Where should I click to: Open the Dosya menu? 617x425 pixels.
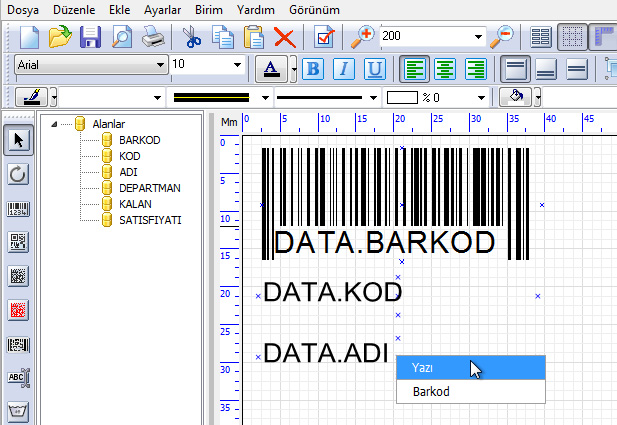coord(23,10)
